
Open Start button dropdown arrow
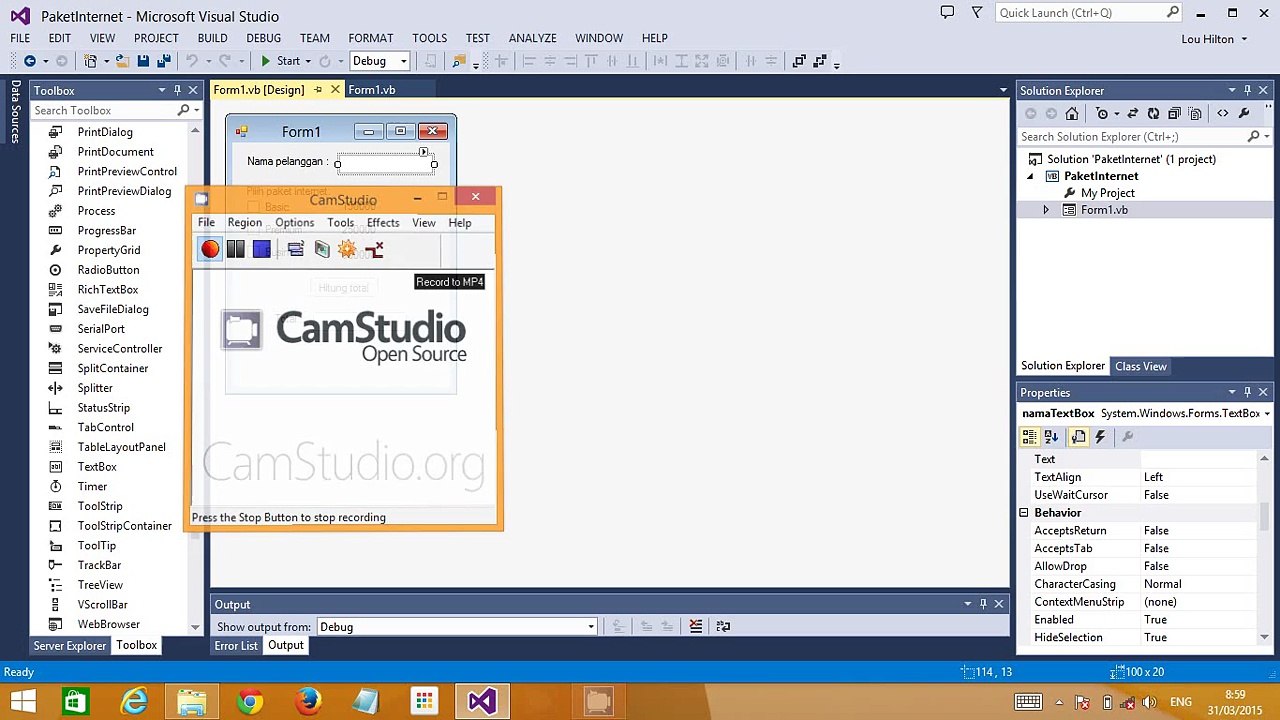[x=307, y=61]
